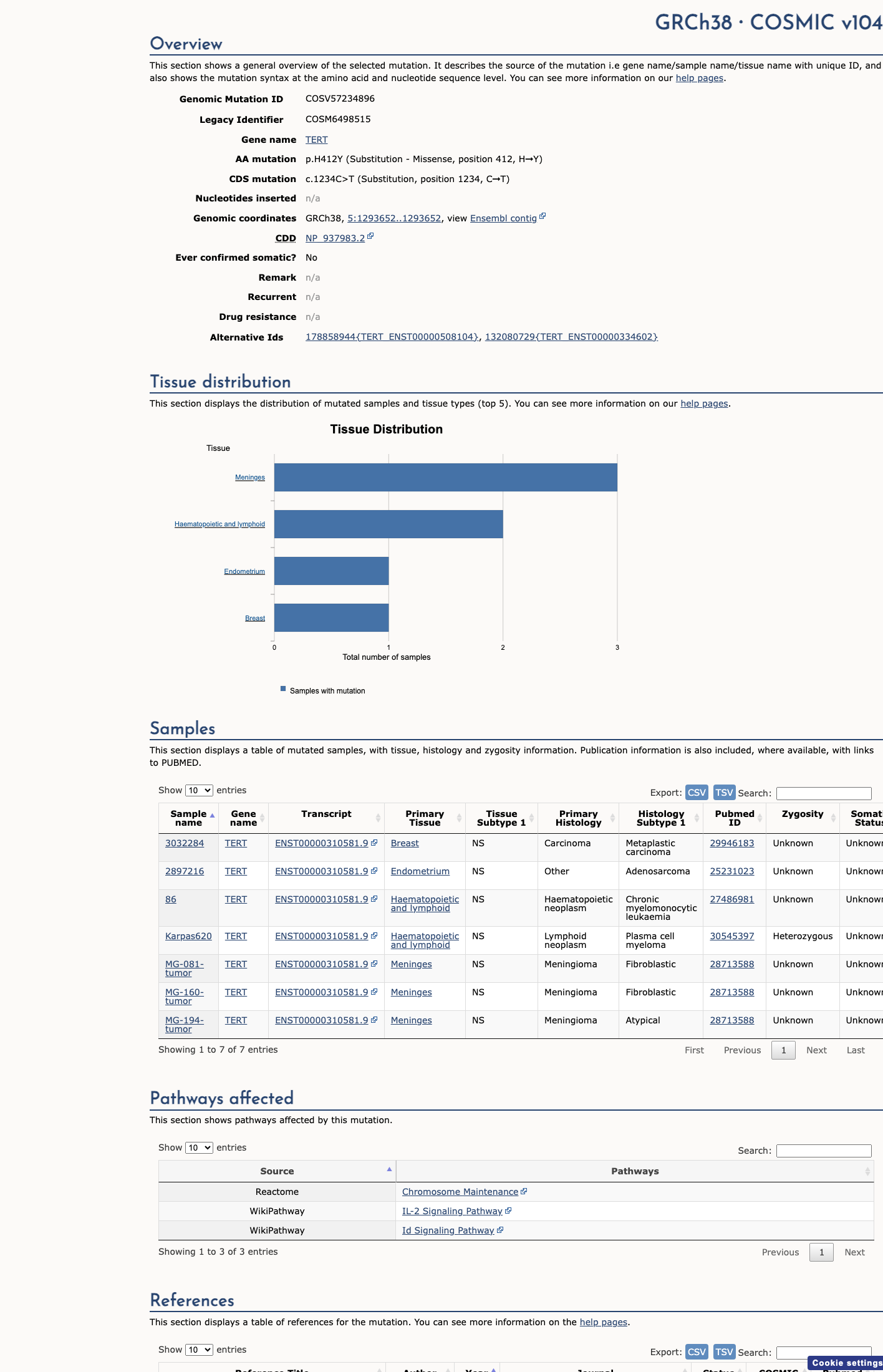The height and width of the screenshot is (1372, 883).
Task: Open IL-2 Signaling Pathway link
Action: [x=452, y=1211]
